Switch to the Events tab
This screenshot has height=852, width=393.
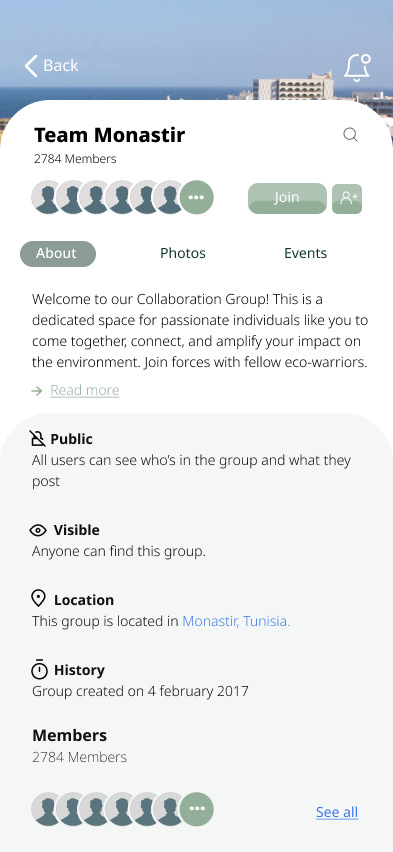pos(305,253)
